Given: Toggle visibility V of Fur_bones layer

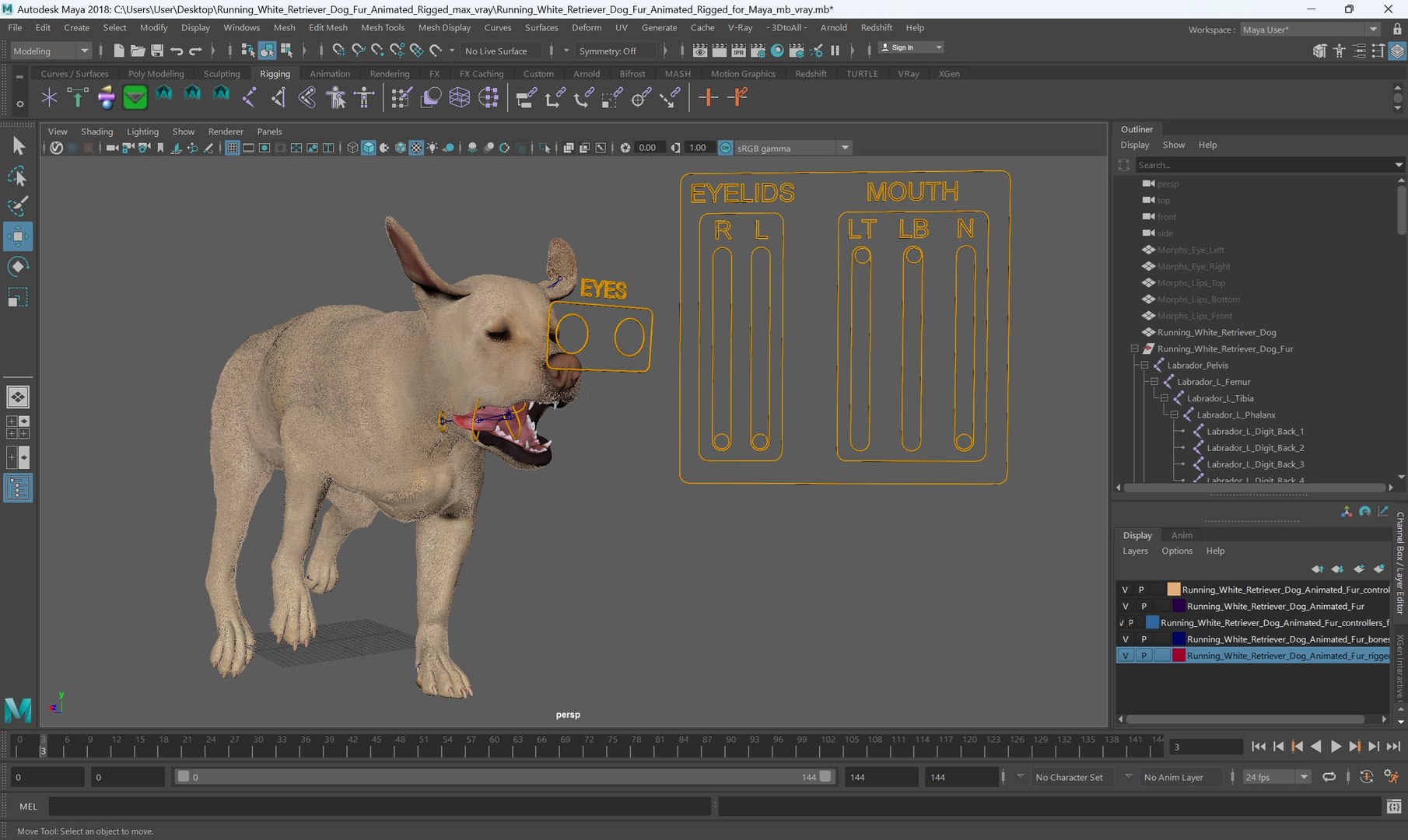Looking at the screenshot, I should pyautogui.click(x=1125, y=639).
